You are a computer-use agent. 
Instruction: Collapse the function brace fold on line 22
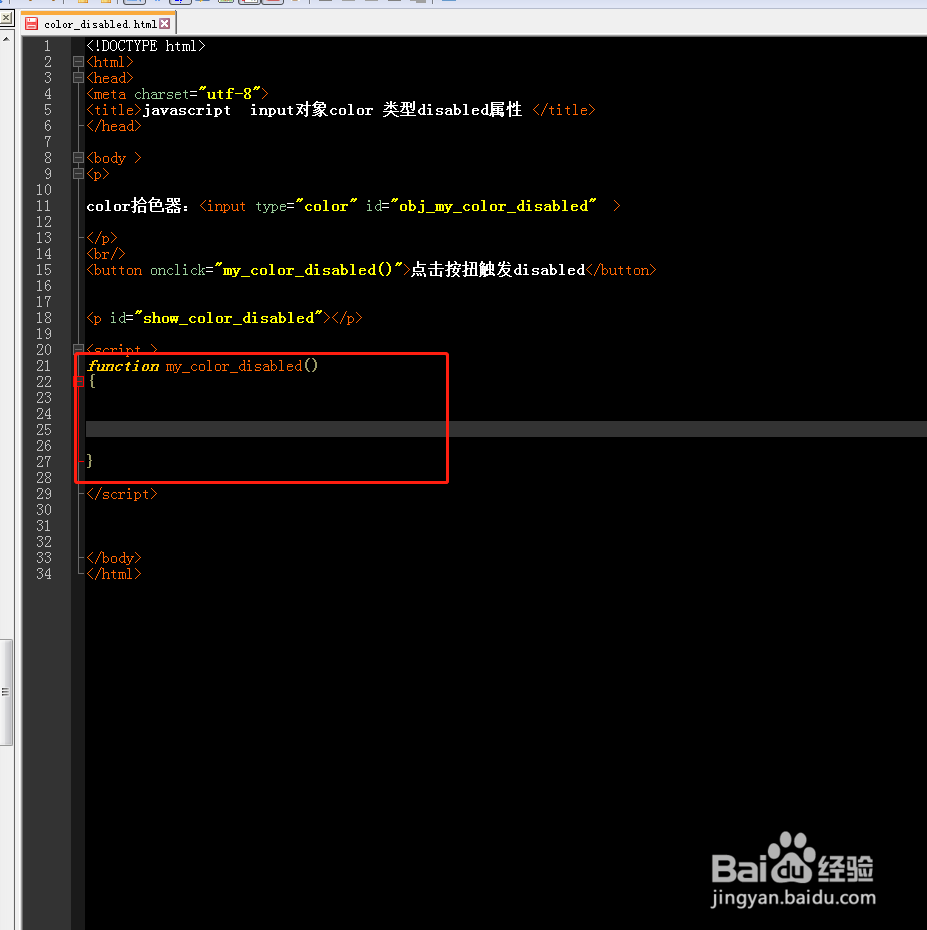tap(78, 381)
